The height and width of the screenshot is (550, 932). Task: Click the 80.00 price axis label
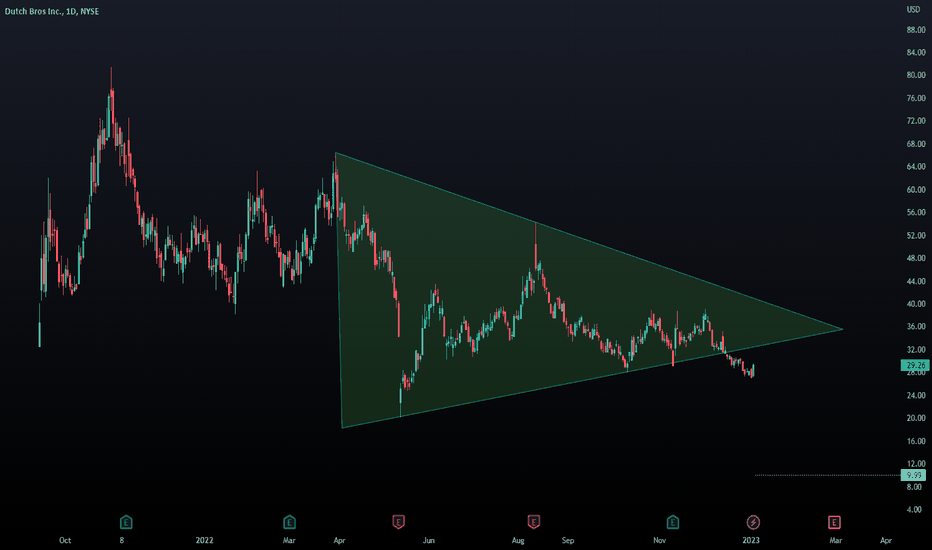pyautogui.click(x=916, y=75)
